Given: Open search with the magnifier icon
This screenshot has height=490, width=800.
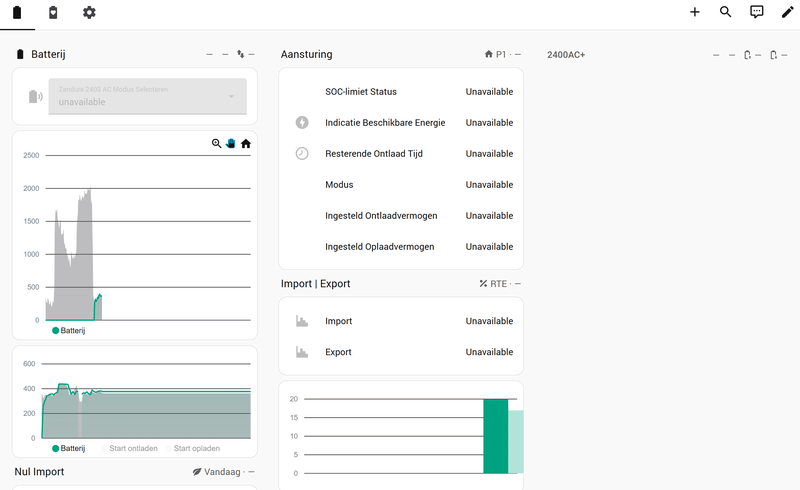Looking at the screenshot, I should (726, 13).
